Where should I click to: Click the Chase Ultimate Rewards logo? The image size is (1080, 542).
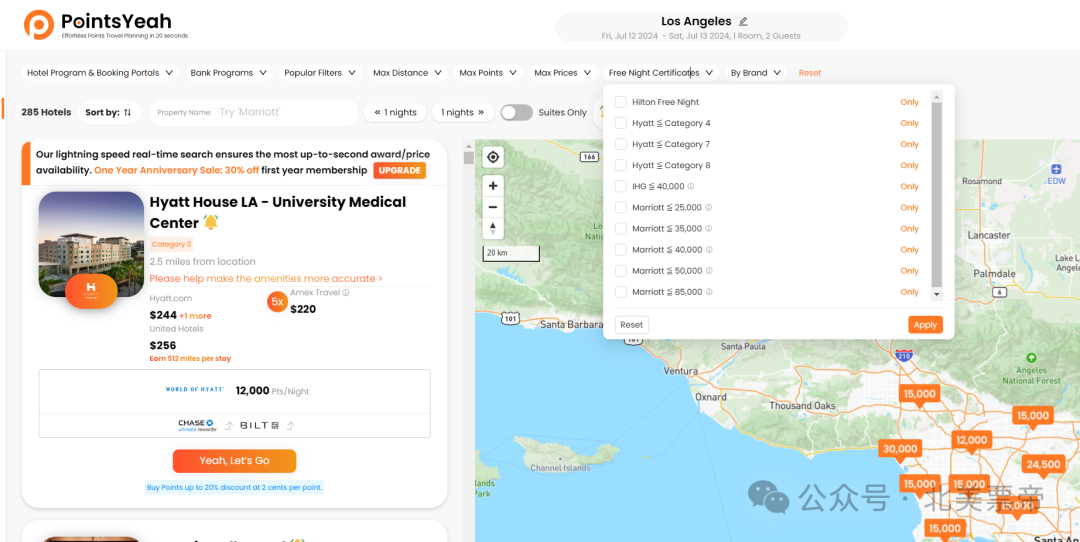(198, 426)
